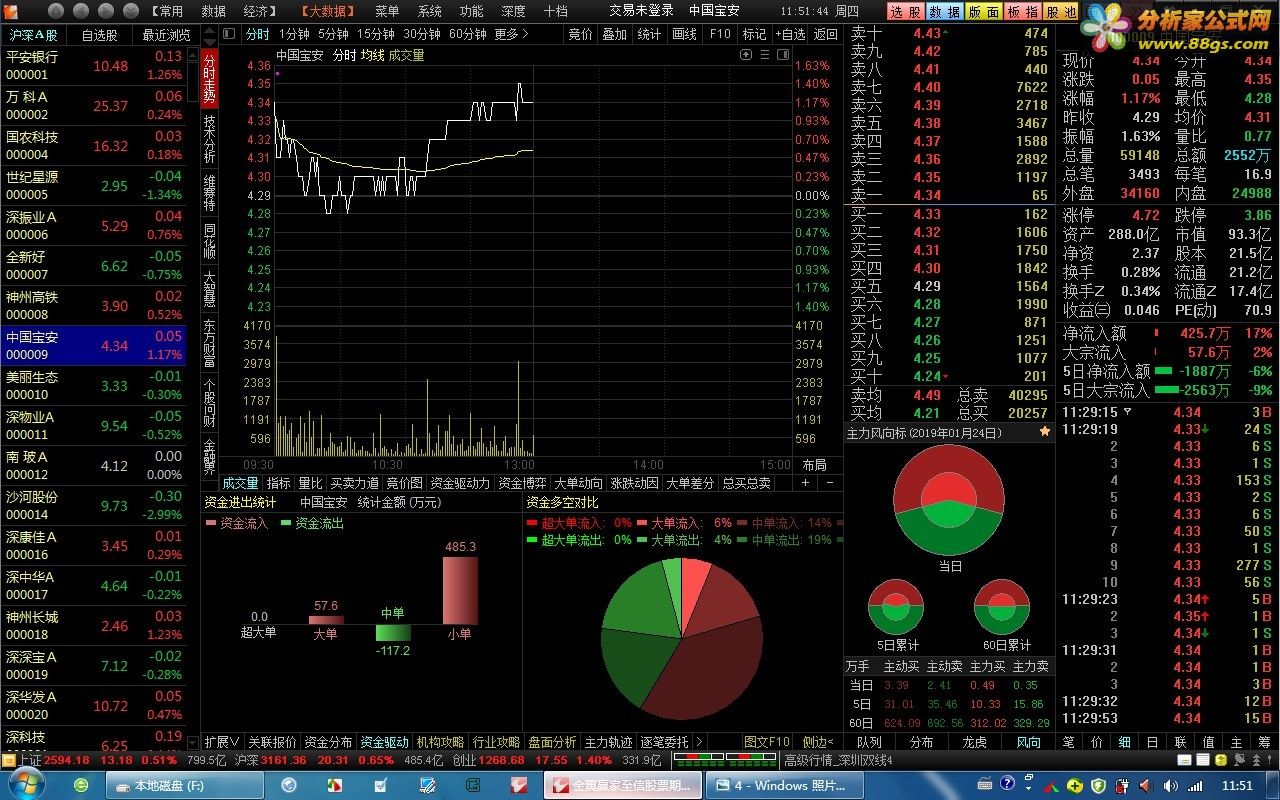Select the 60分钟 chart period
Viewport: 1280px width, 800px height.
[x=468, y=34]
